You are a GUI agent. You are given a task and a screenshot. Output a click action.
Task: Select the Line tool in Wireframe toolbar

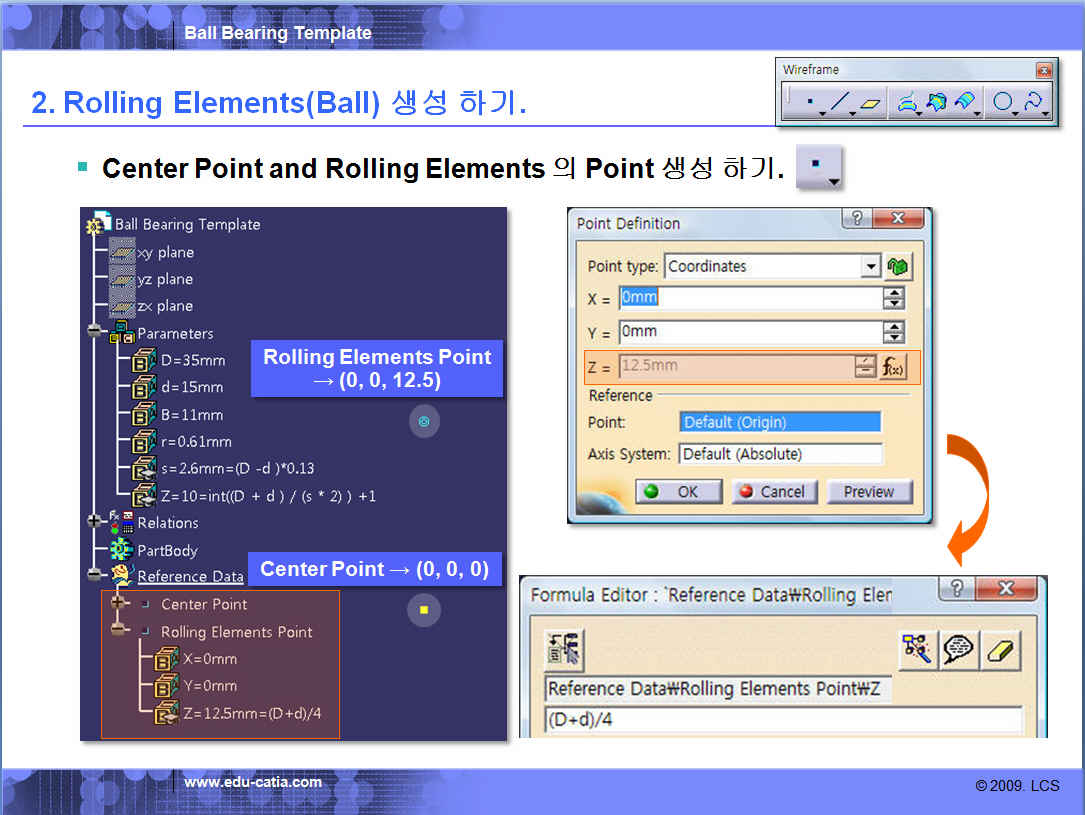pyautogui.click(x=839, y=102)
